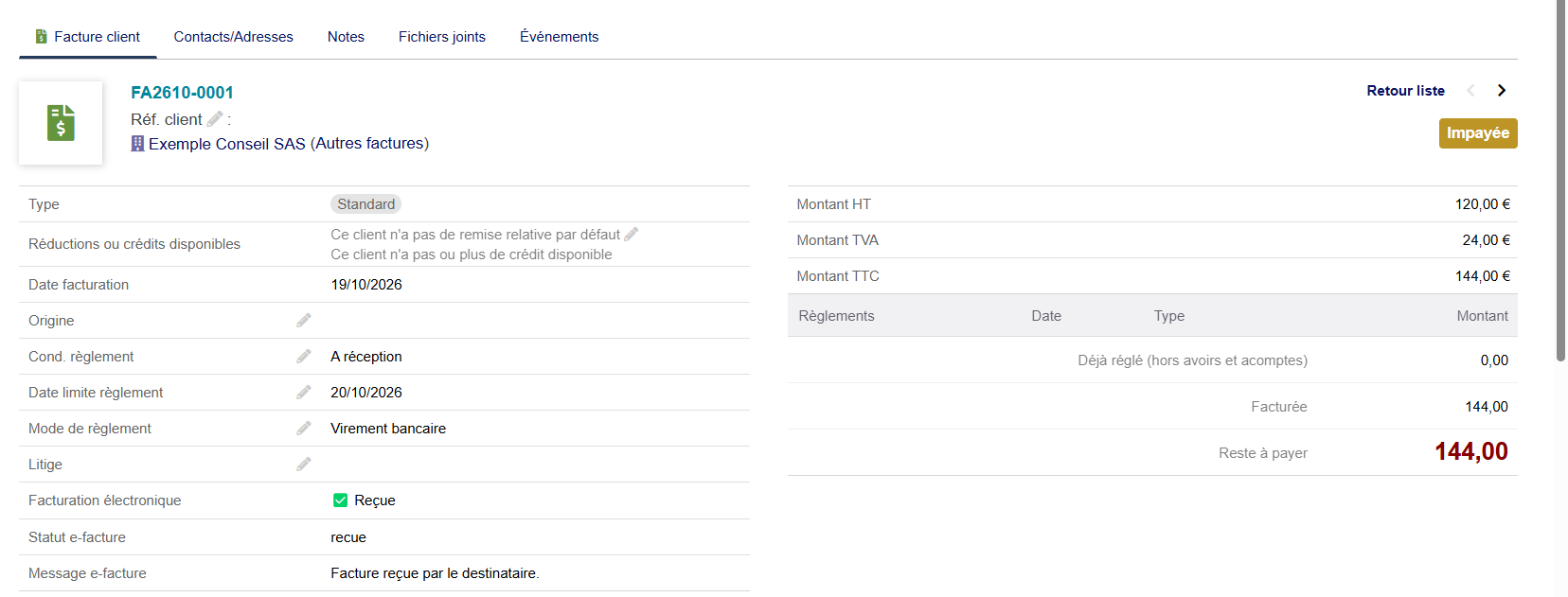Select the A réception payment term
The height and width of the screenshot is (597, 1568).
(x=366, y=357)
